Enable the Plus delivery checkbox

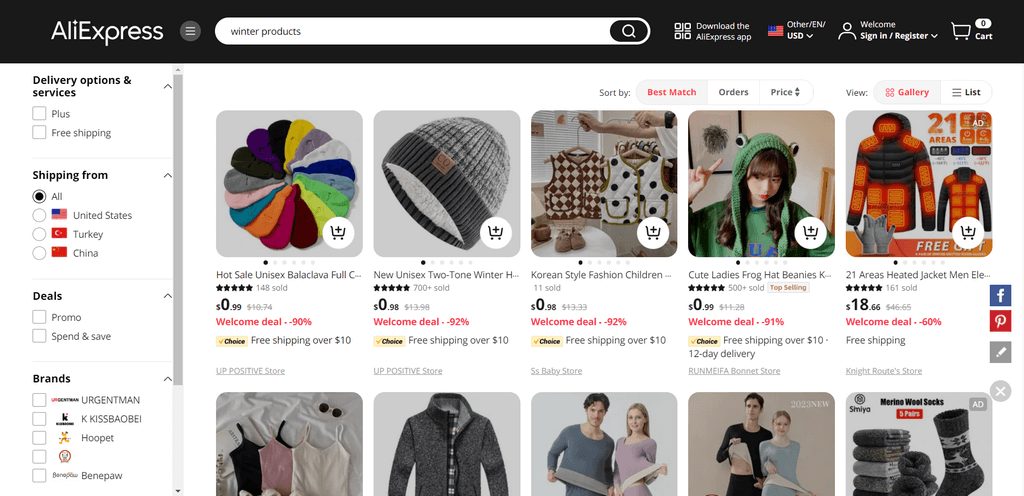coord(39,114)
